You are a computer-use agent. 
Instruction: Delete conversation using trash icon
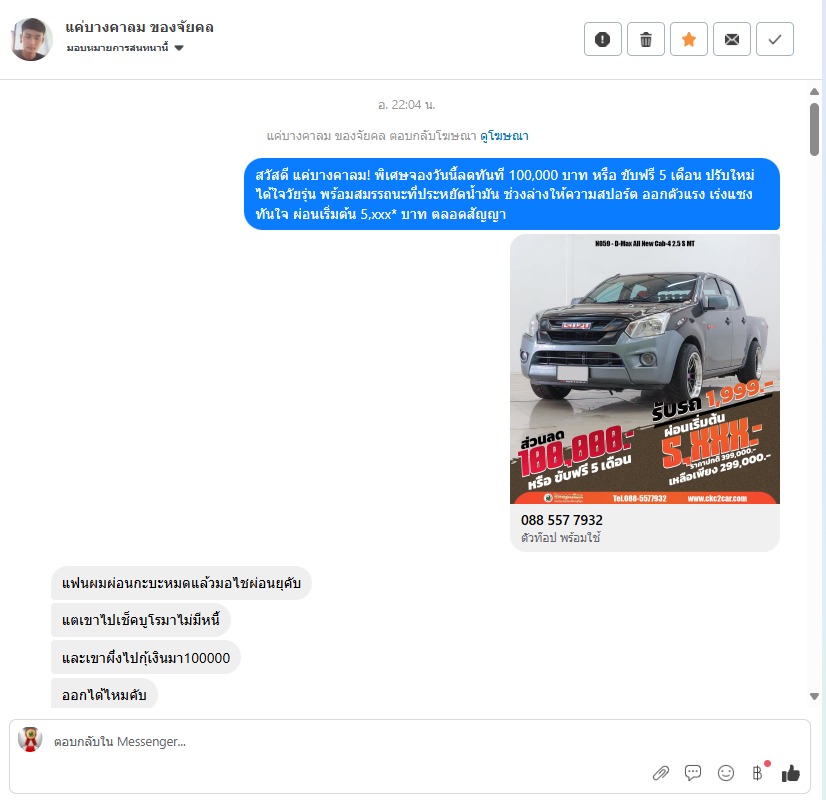[646, 39]
